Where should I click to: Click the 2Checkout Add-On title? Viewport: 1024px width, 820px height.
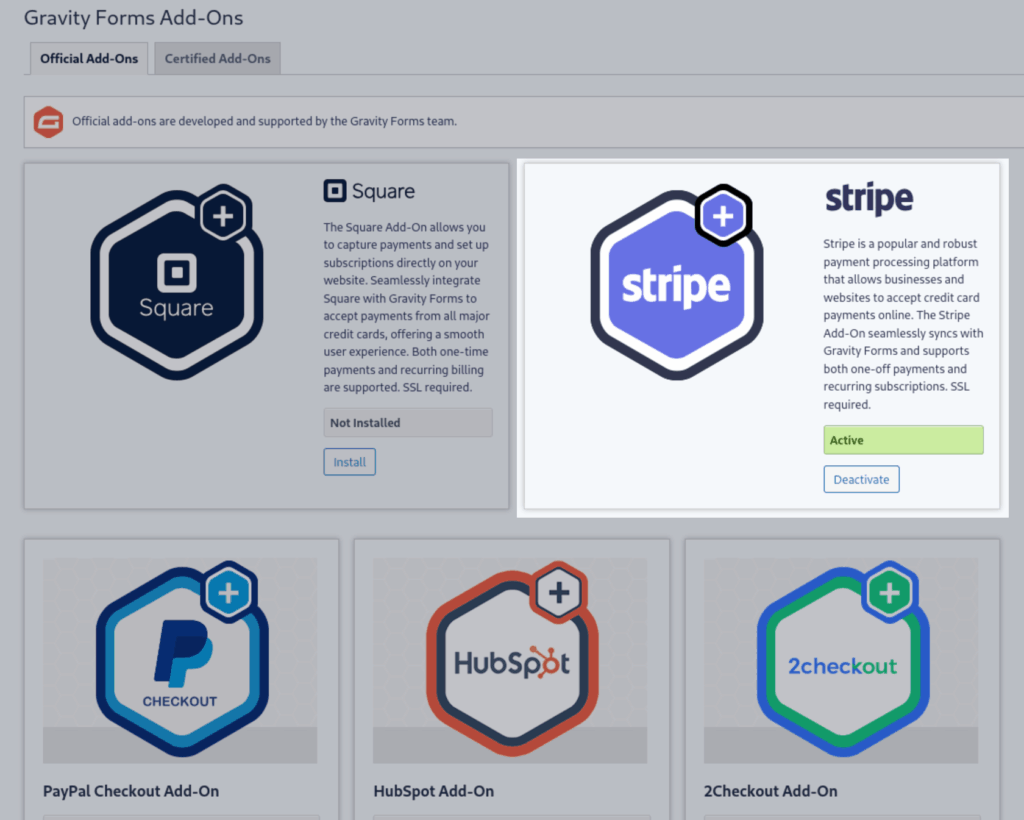(770, 791)
